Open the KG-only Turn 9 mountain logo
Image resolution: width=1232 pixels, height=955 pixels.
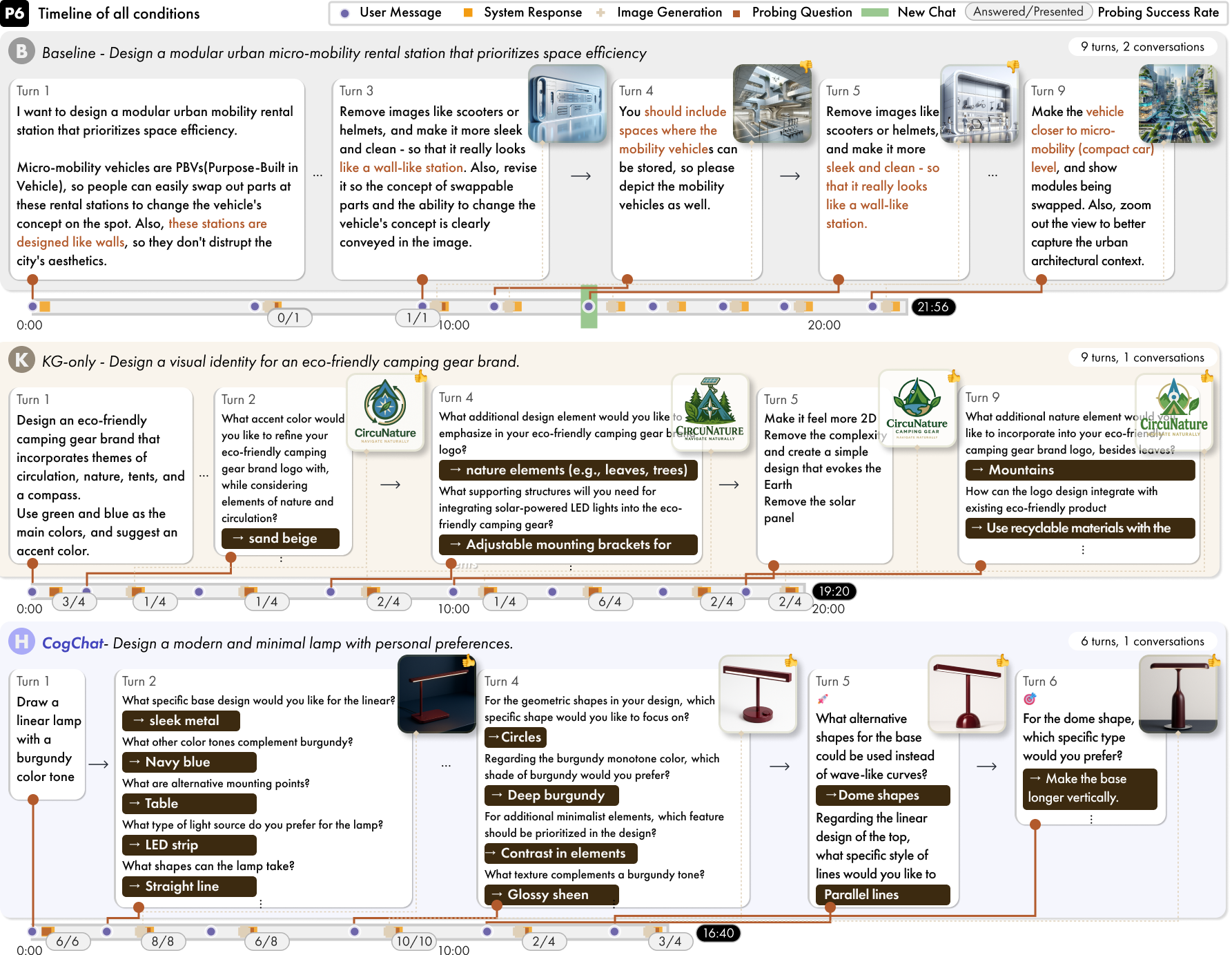[x=1174, y=412]
